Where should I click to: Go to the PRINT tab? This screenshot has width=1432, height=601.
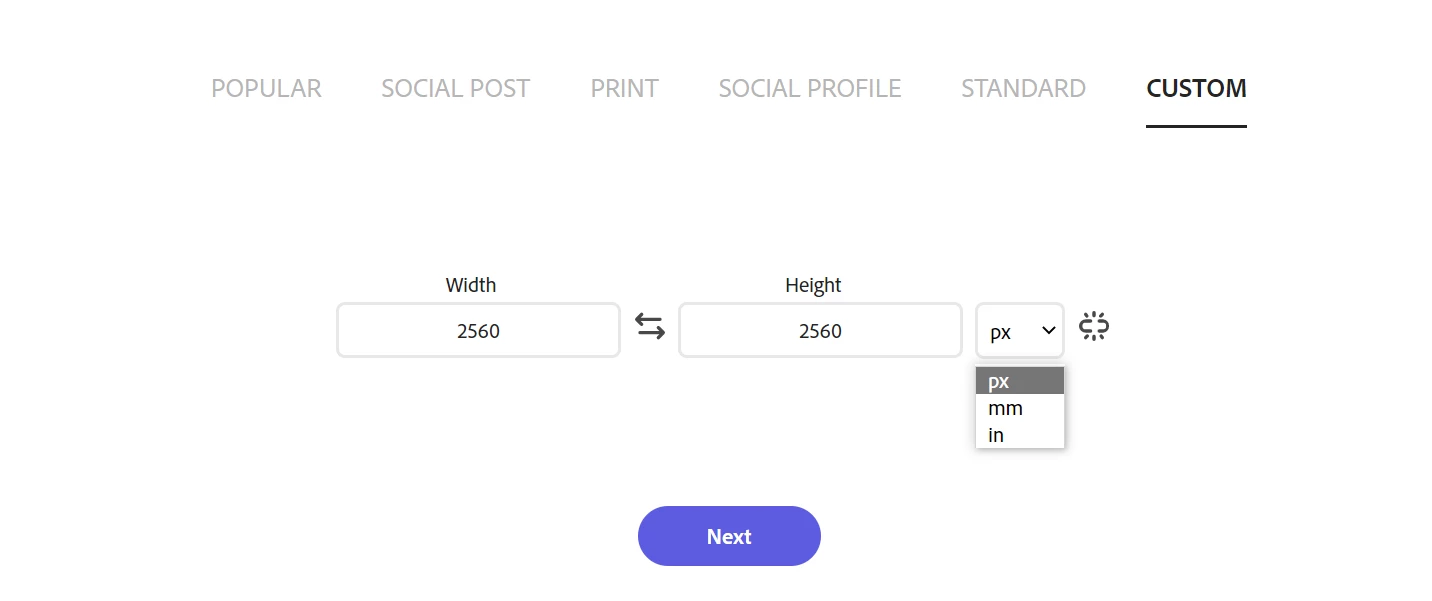pos(624,88)
